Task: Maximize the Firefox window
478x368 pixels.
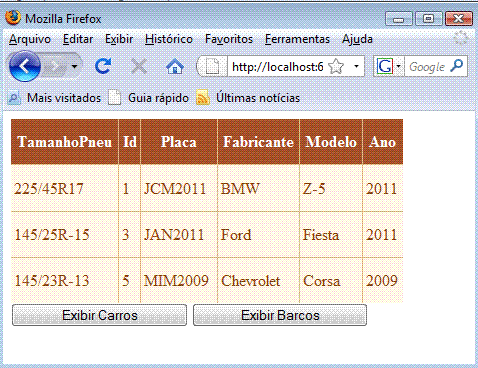Action: click(x=429, y=19)
